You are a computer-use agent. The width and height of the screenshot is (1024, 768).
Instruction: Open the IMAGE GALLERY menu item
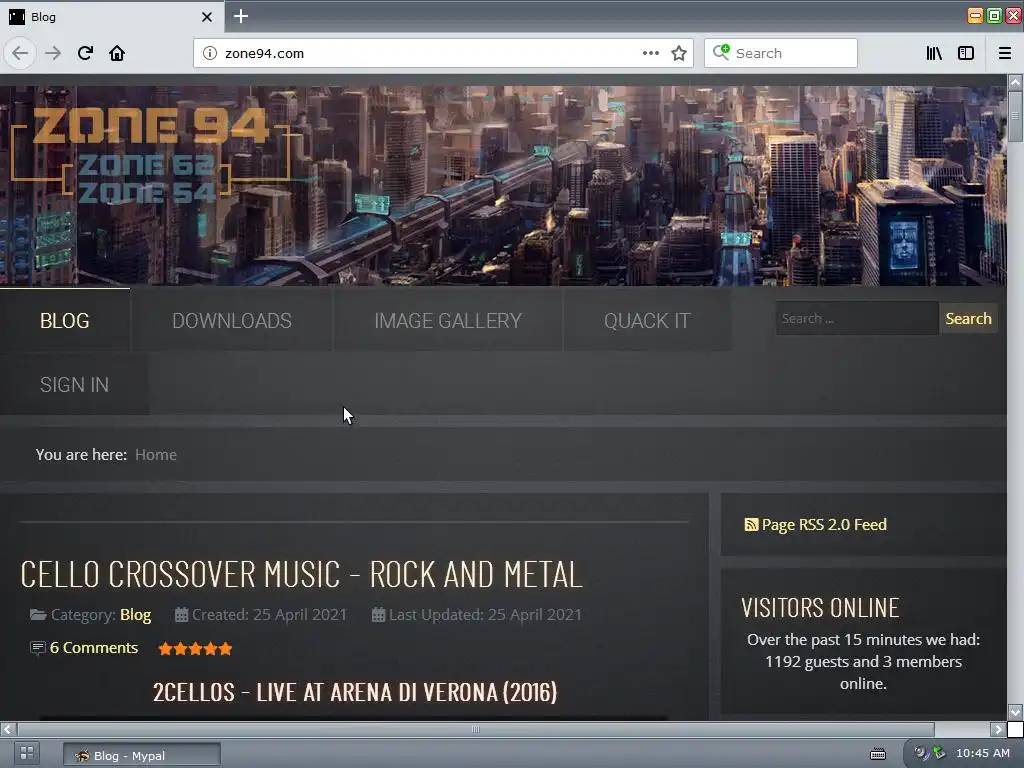[448, 321]
